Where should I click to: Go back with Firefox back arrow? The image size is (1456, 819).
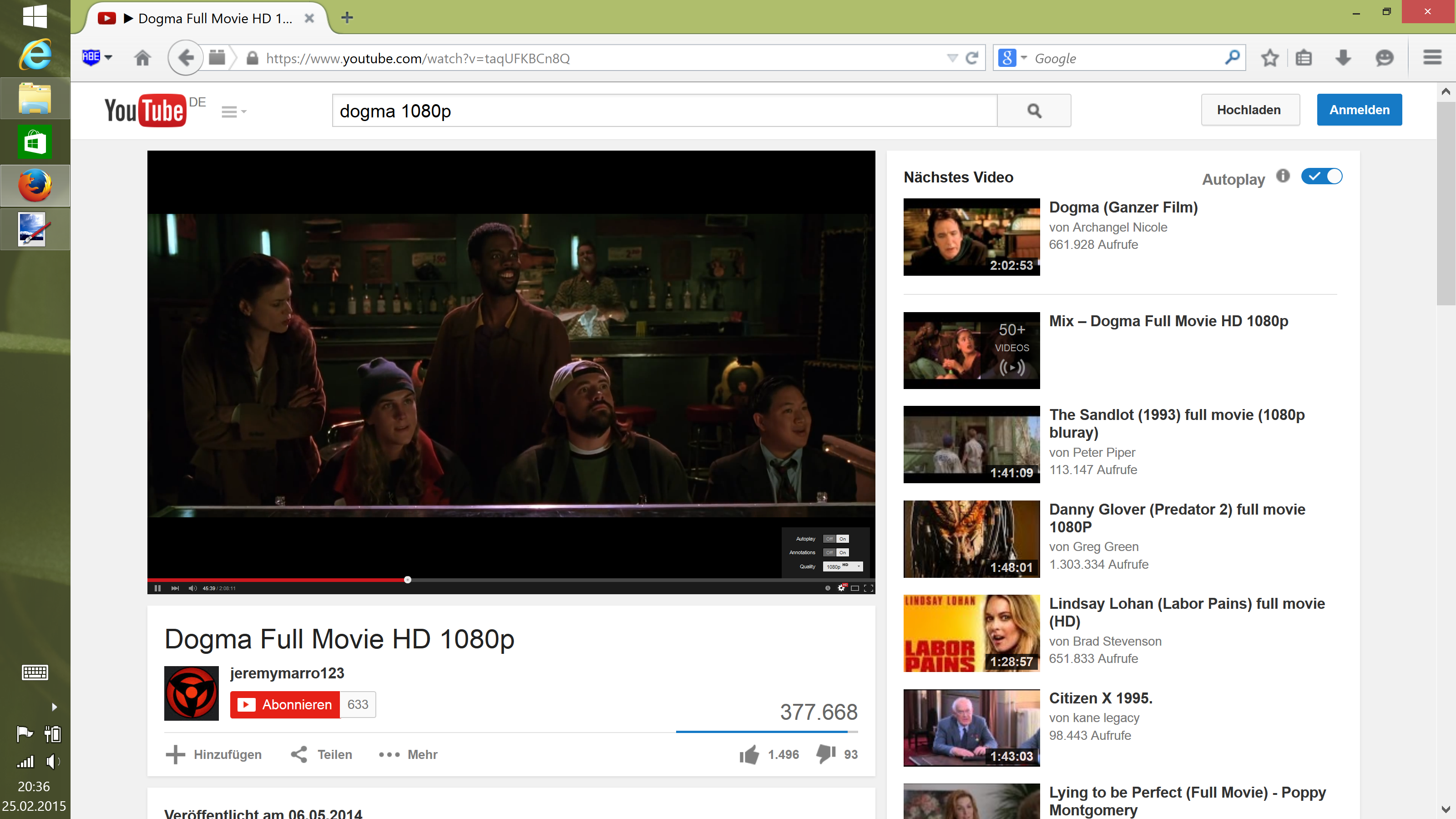coord(185,58)
